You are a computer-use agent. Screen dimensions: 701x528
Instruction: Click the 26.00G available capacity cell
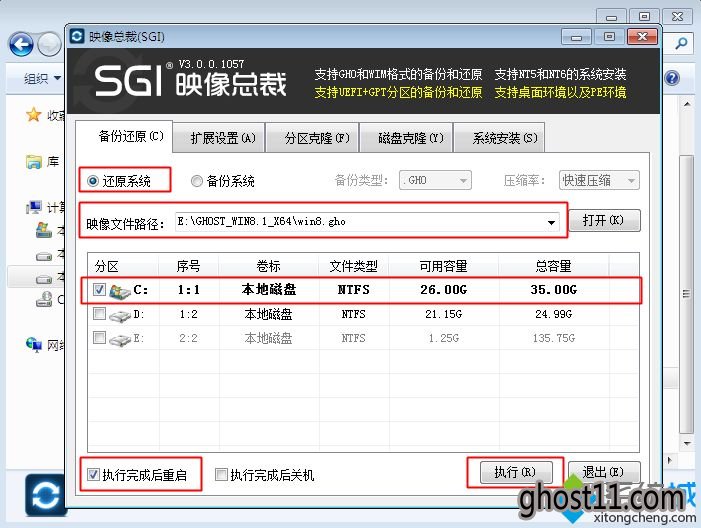click(x=443, y=290)
